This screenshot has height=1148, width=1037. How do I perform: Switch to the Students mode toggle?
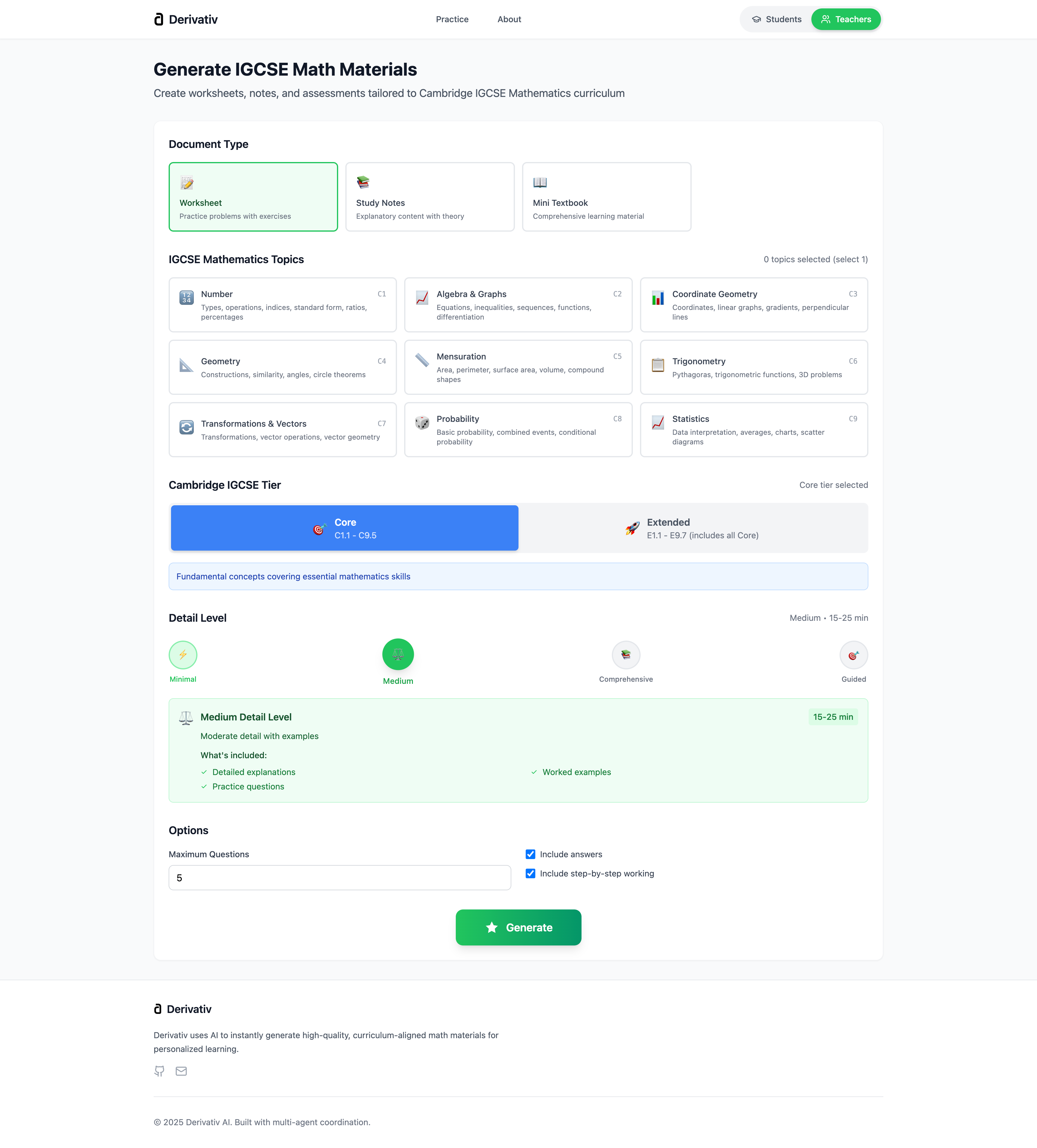(x=776, y=20)
